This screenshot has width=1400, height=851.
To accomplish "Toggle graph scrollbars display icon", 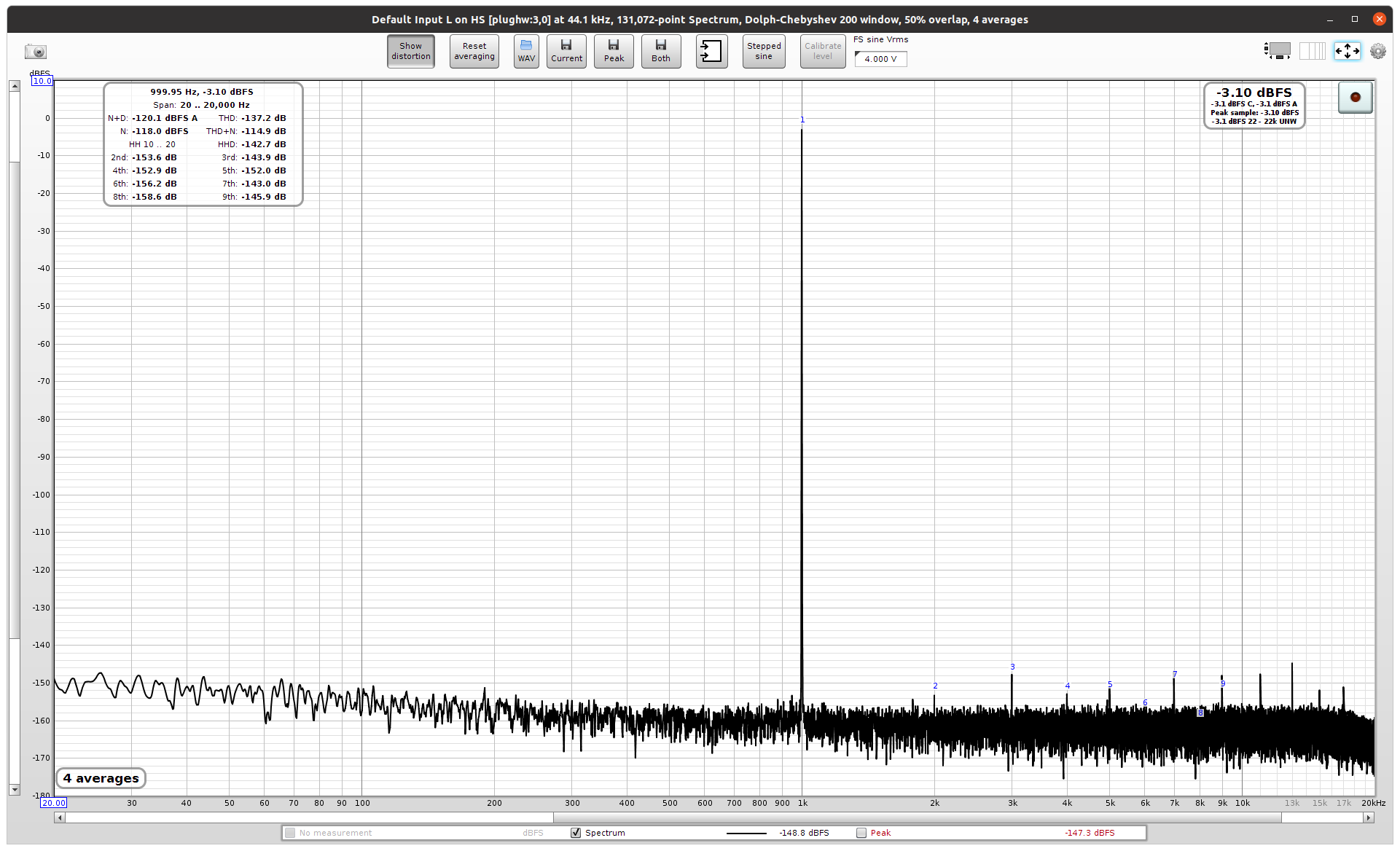I will coord(1277,51).
